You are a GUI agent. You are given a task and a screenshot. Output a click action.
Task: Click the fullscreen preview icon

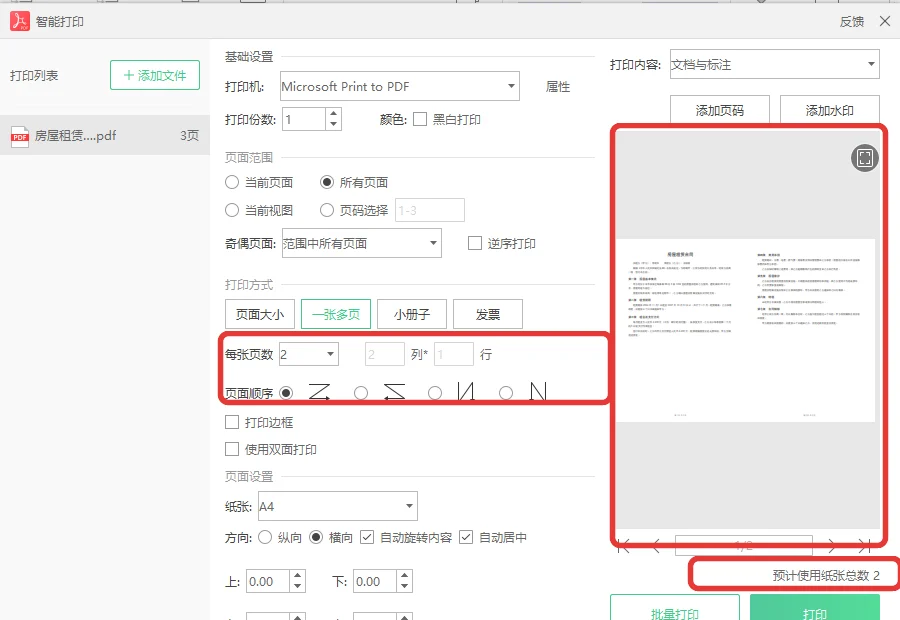(x=864, y=158)
